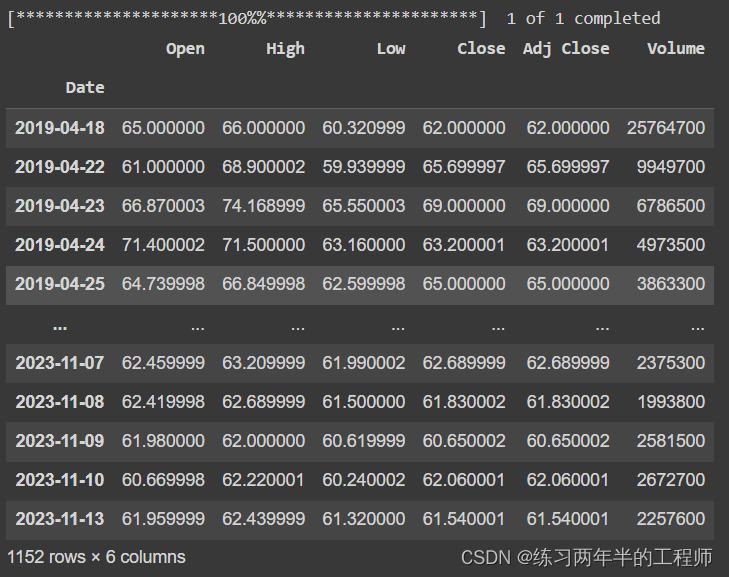Click Open value 66.870003

point(163,206)
